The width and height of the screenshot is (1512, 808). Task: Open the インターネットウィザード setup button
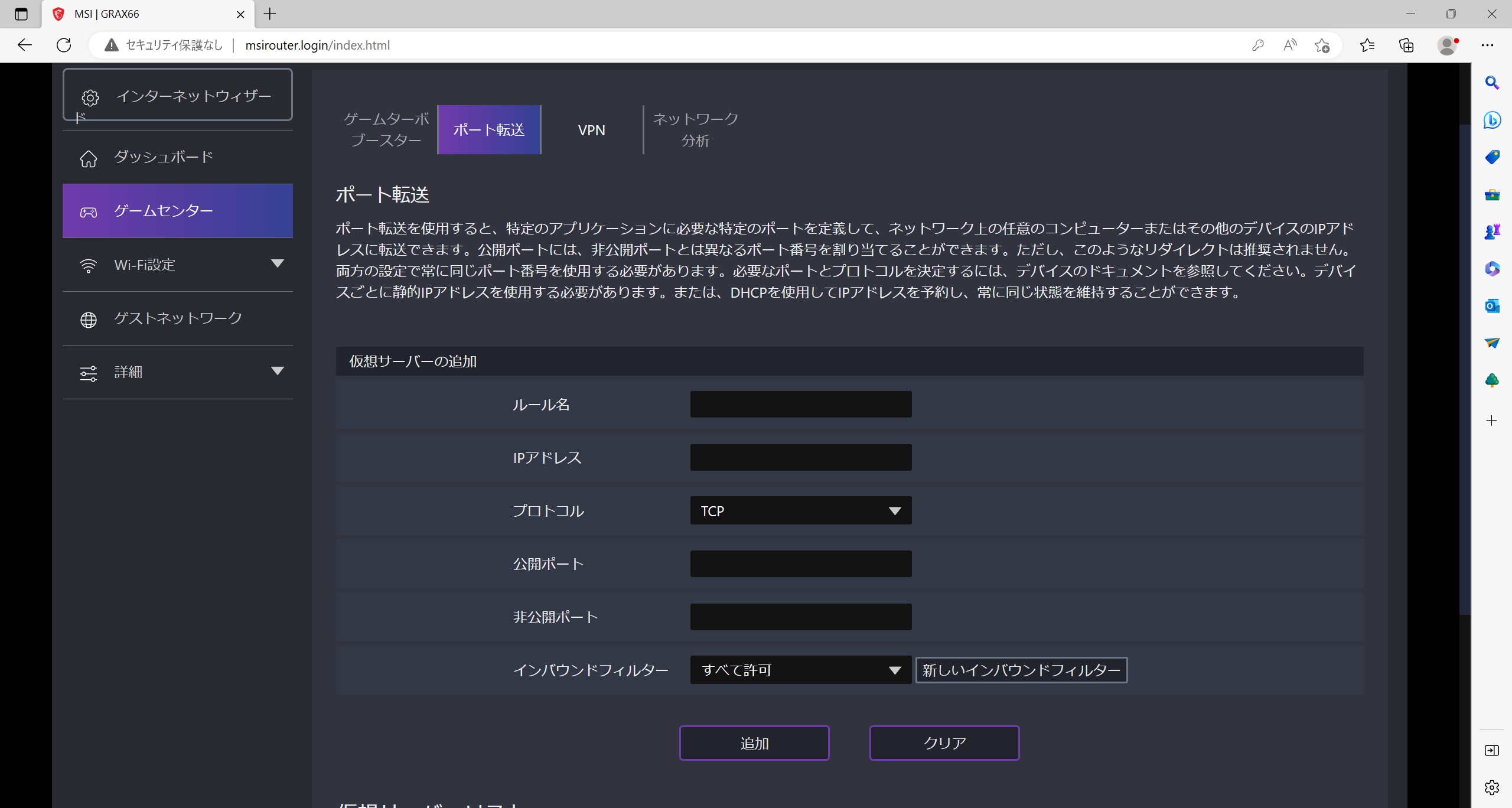177,95
